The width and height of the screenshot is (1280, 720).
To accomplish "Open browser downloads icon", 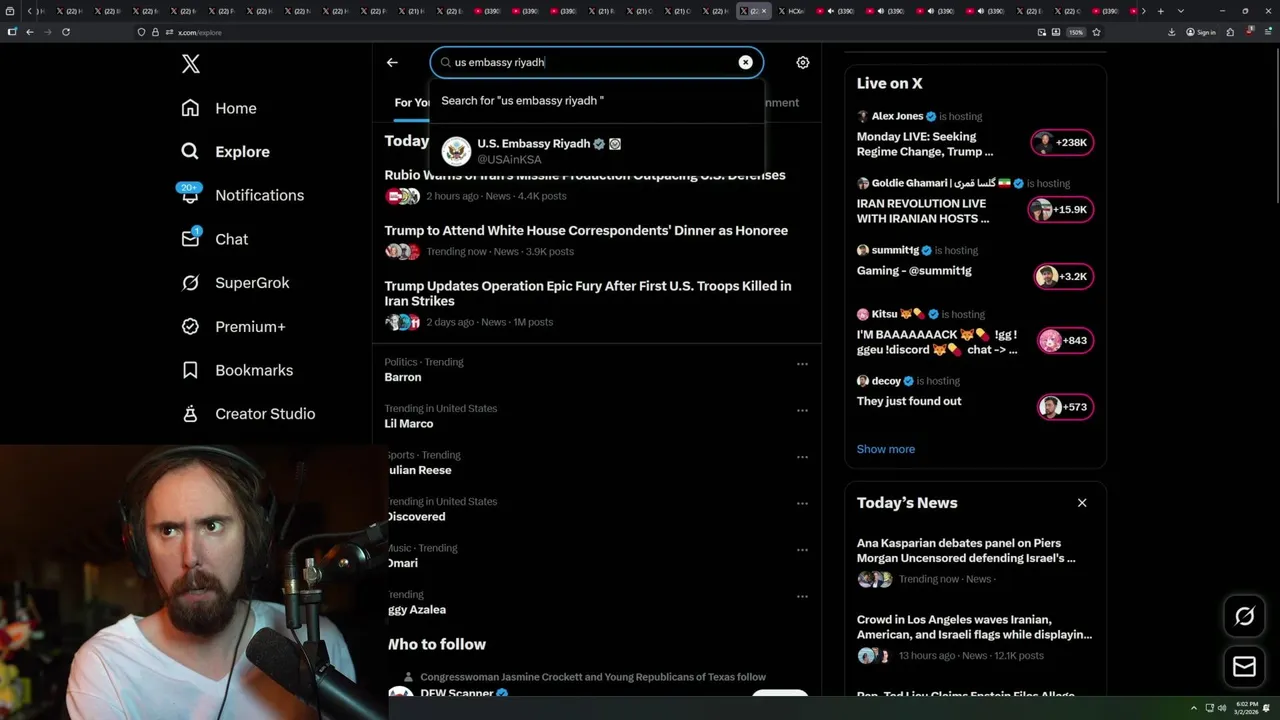I will point(1171,32).
